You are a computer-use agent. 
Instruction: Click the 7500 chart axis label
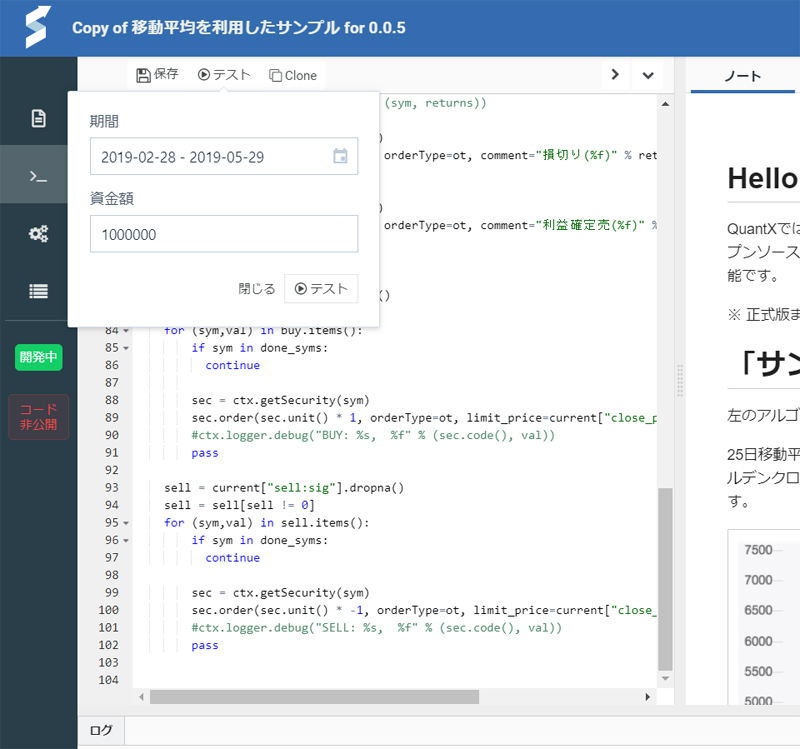[x=758, y=550]
